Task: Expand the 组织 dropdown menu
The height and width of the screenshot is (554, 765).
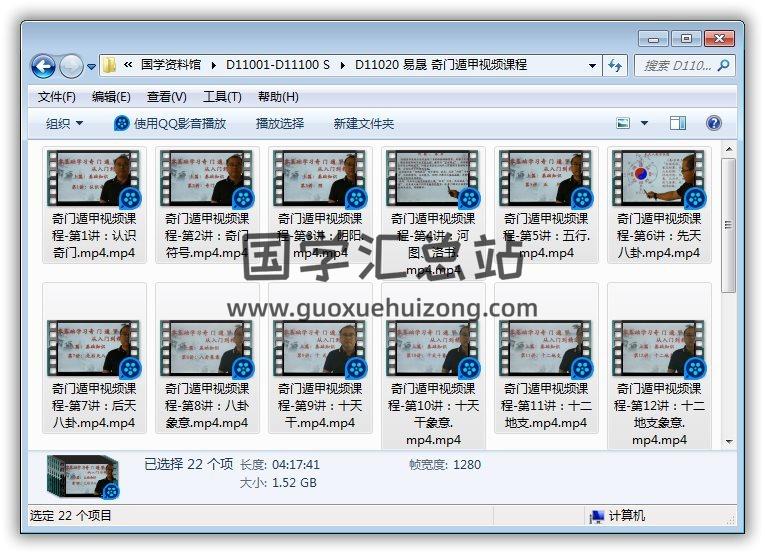Action: click(65, 123)
